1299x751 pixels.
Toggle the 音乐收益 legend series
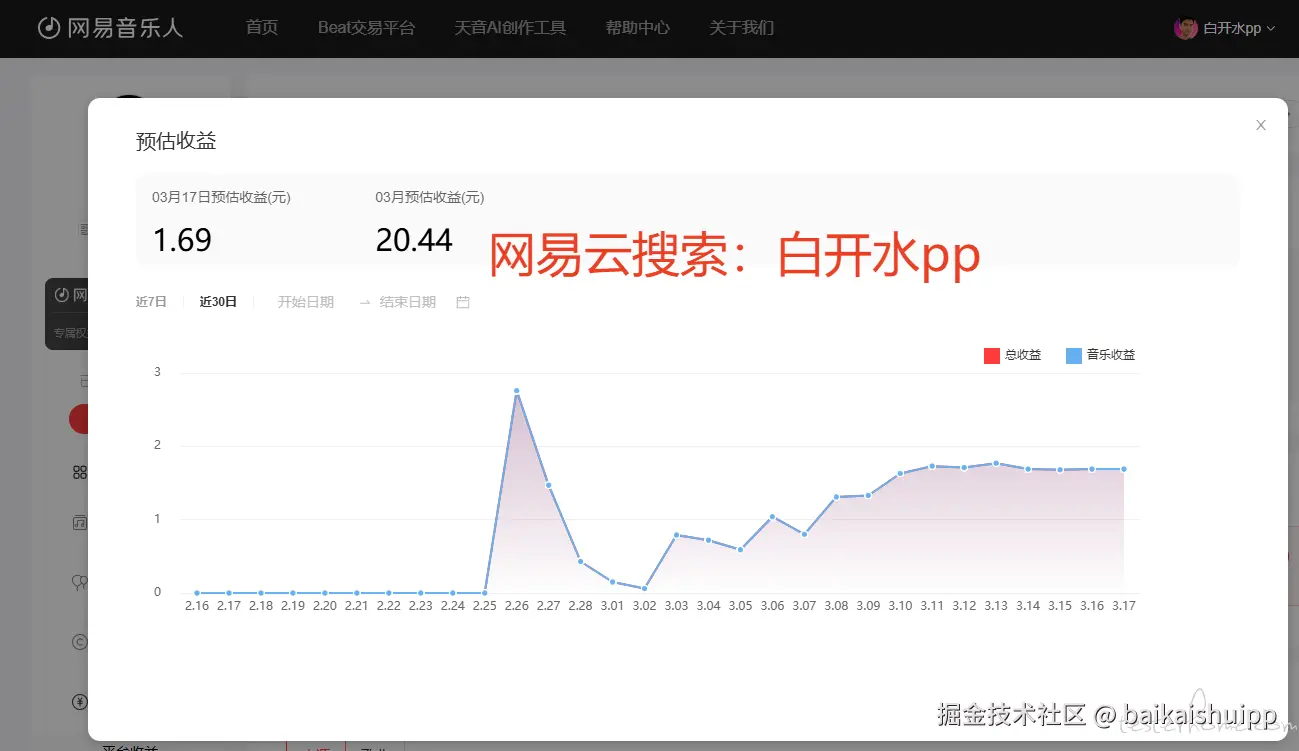click(1100, 355)
